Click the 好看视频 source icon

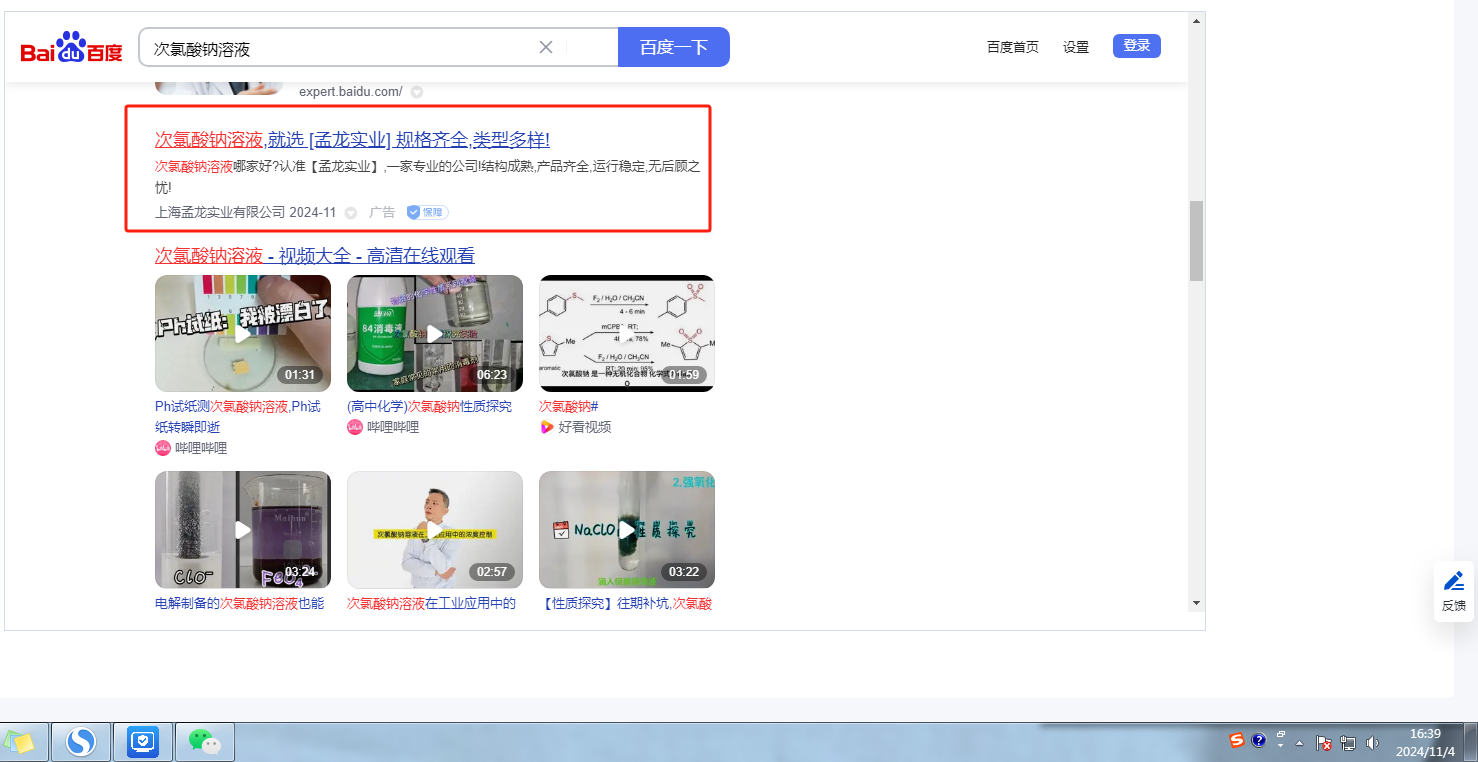tap(547, 427)
